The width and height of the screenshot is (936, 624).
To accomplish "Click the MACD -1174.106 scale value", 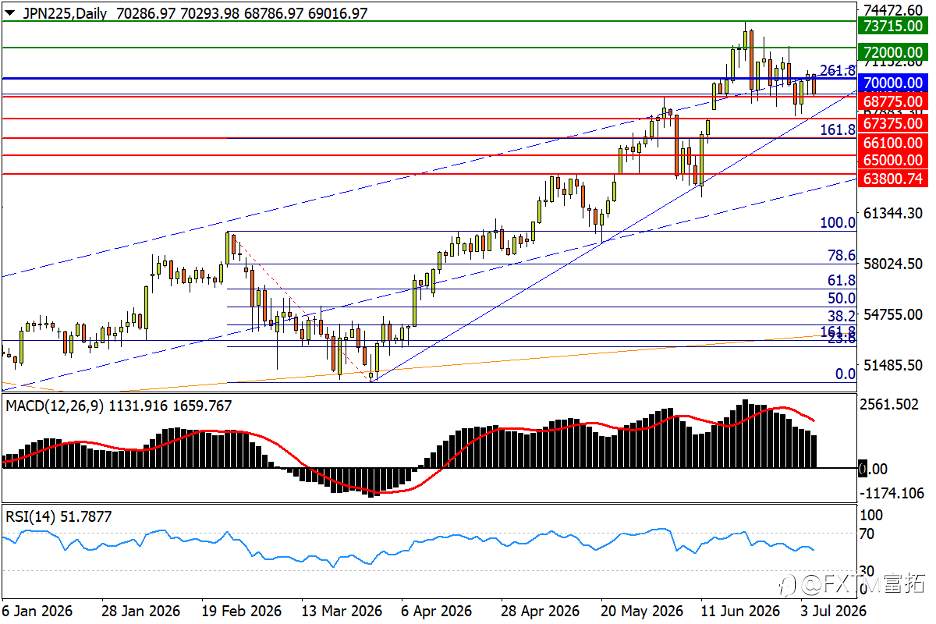I will (x=891, y=493).
